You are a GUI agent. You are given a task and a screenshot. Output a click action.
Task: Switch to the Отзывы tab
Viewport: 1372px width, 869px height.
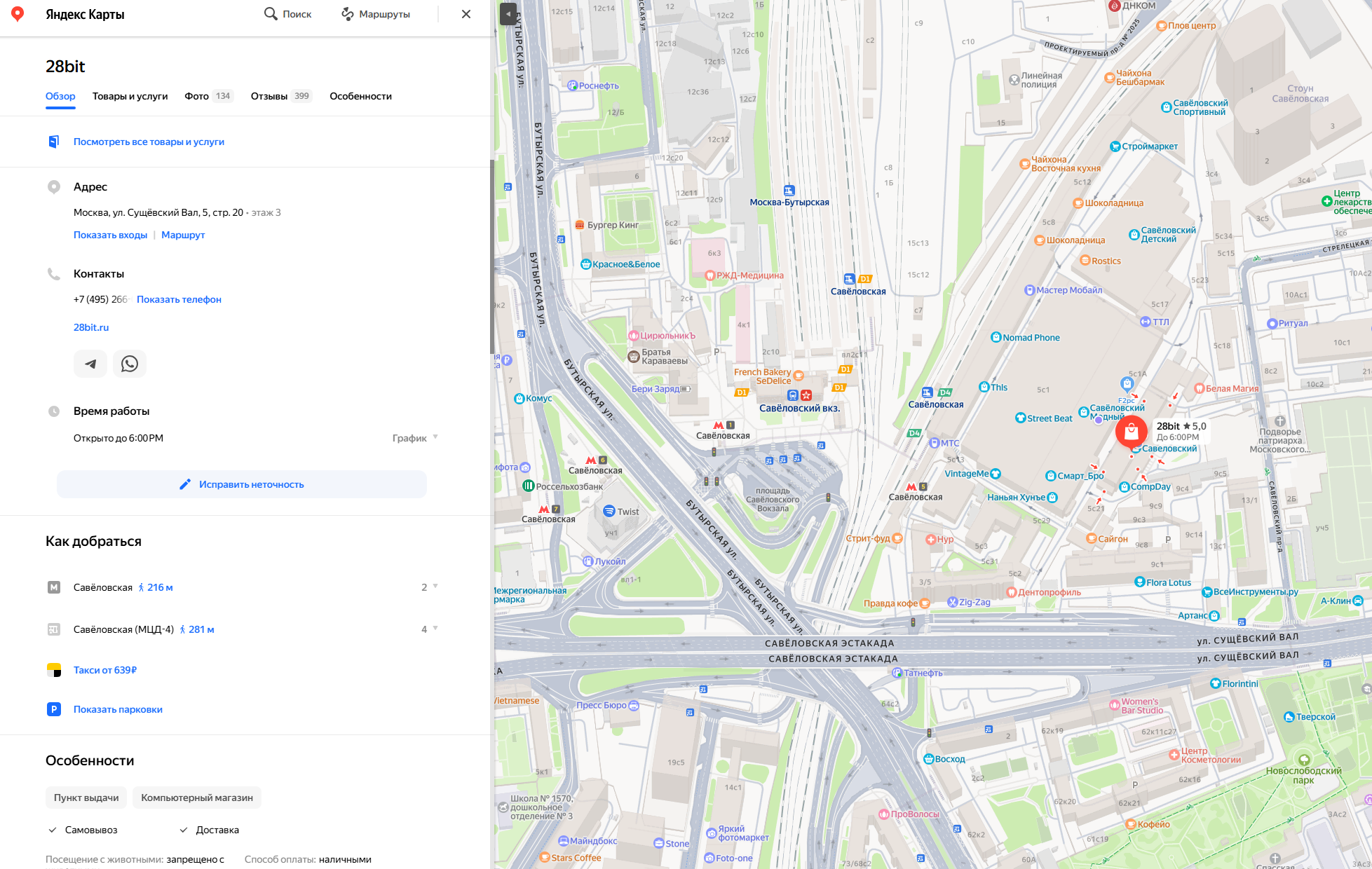pos(269,96)
